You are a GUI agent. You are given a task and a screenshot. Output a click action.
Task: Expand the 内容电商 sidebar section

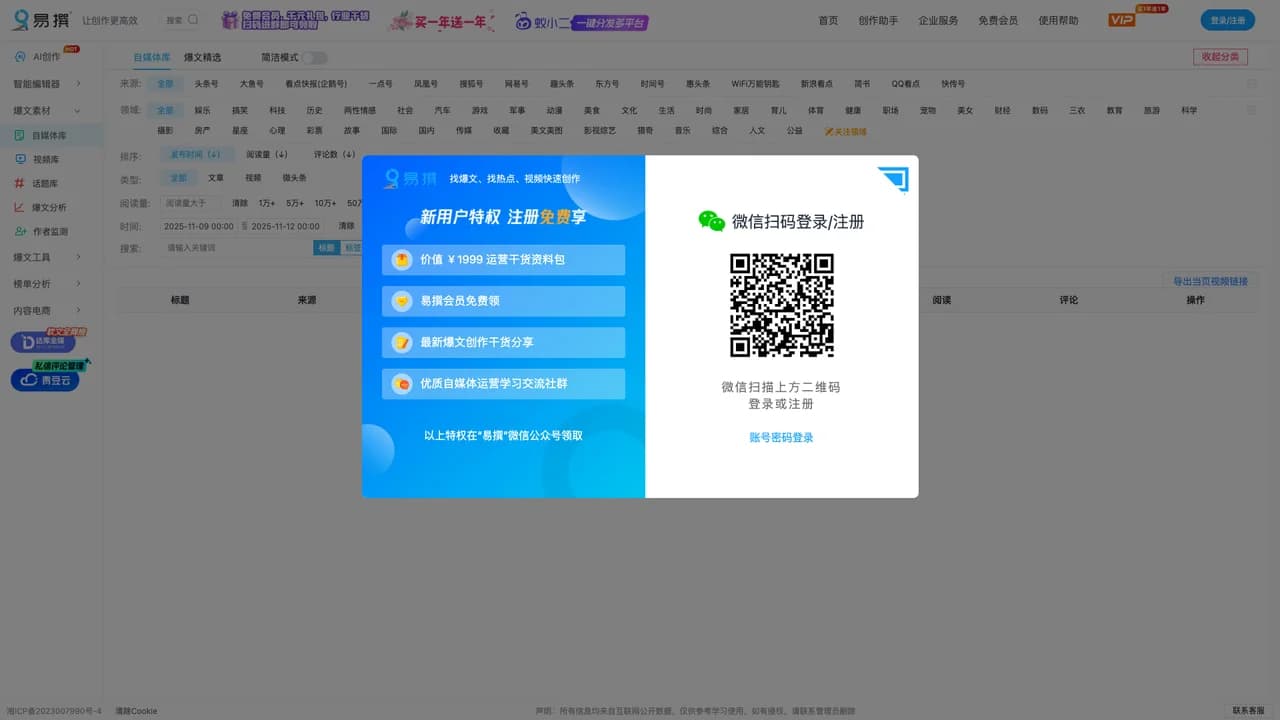tap(47, 311)
